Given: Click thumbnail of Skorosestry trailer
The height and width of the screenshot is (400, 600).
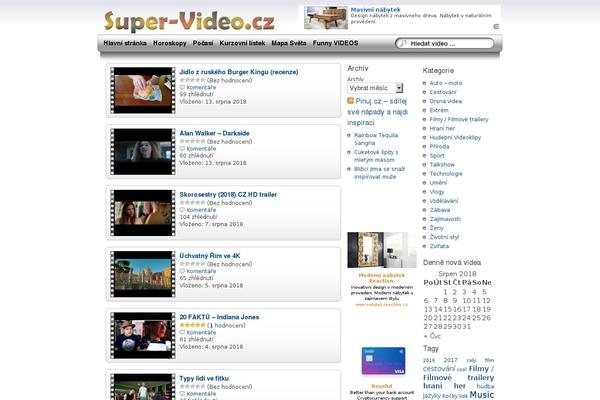Looking at the screenshot, I should coord(143,213).
